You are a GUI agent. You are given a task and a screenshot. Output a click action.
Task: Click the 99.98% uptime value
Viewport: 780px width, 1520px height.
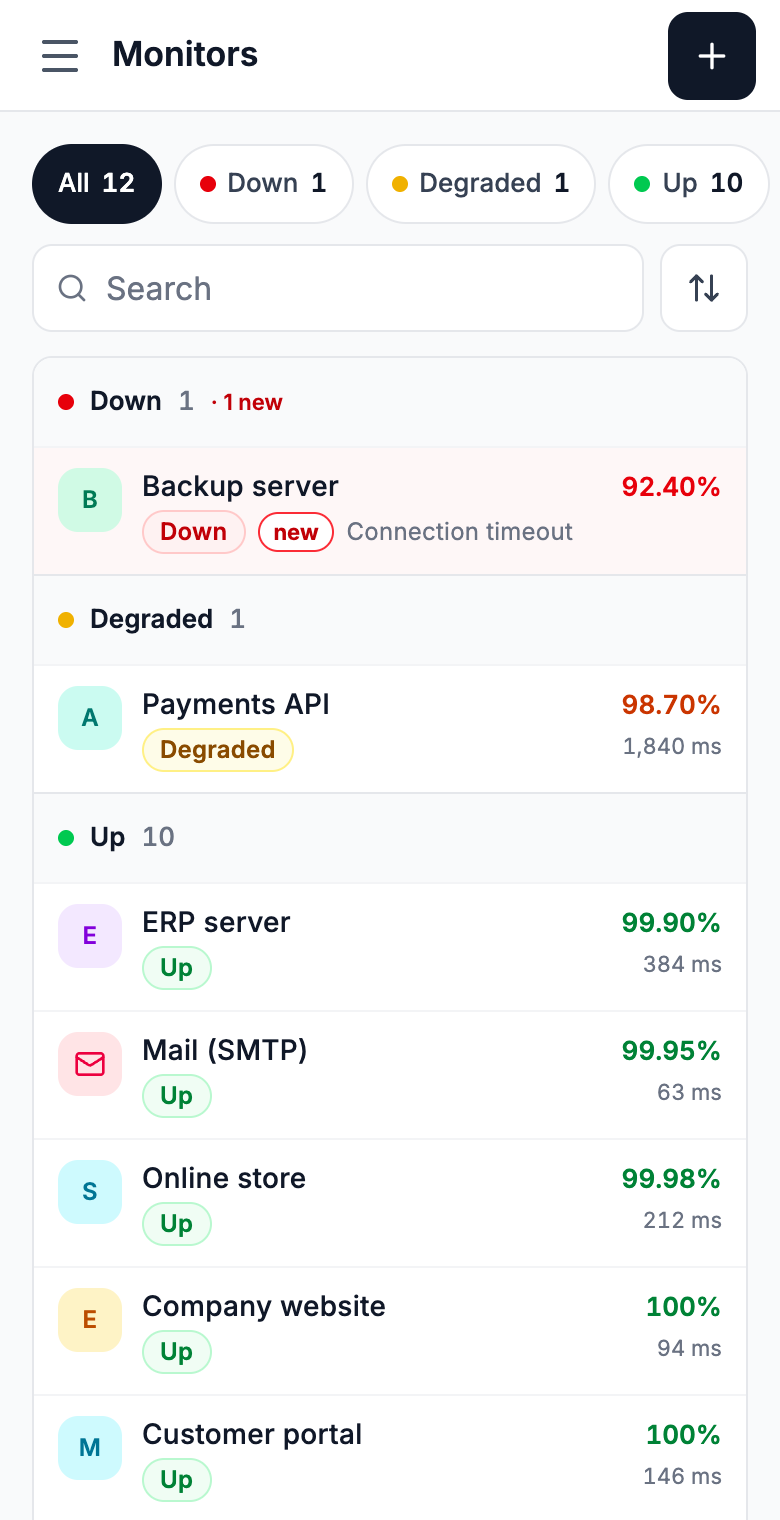671,1179
